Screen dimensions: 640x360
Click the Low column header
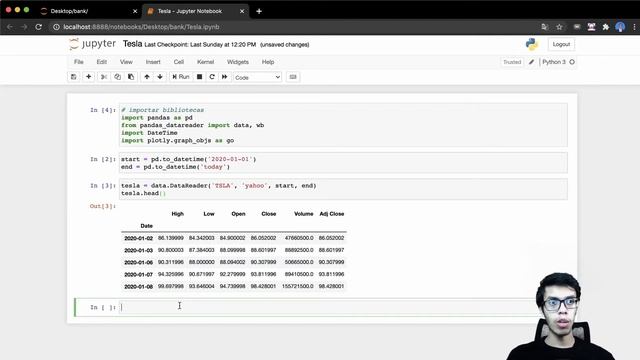(209, 214)
